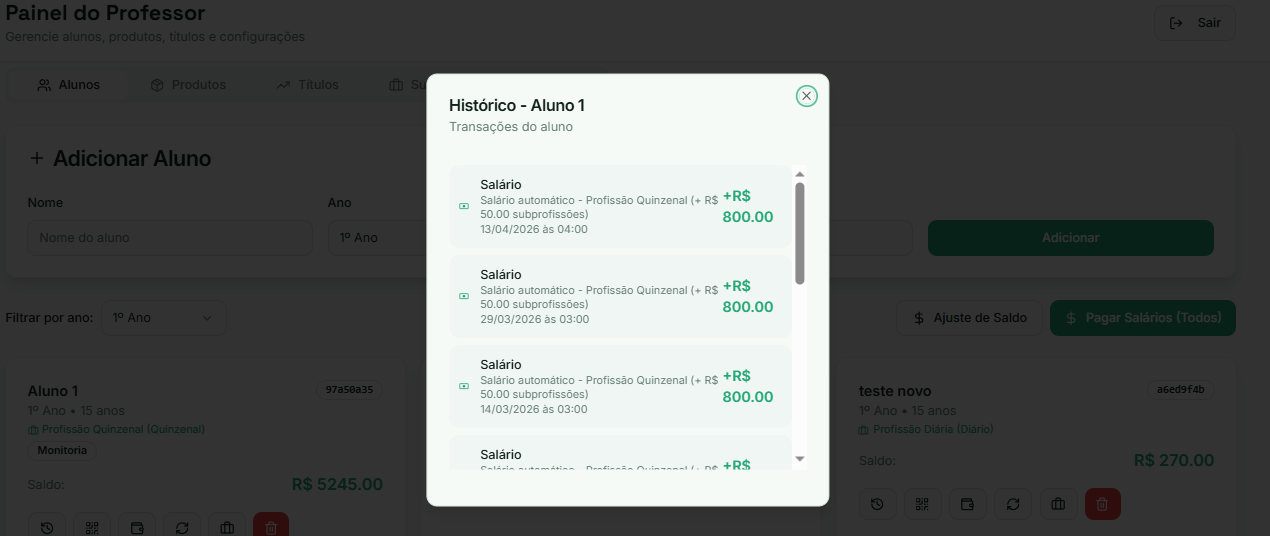Close the Histórico - Aluno 1 dialog
The width and height of the screenshot is (1270, 536).
pos(806,96)
